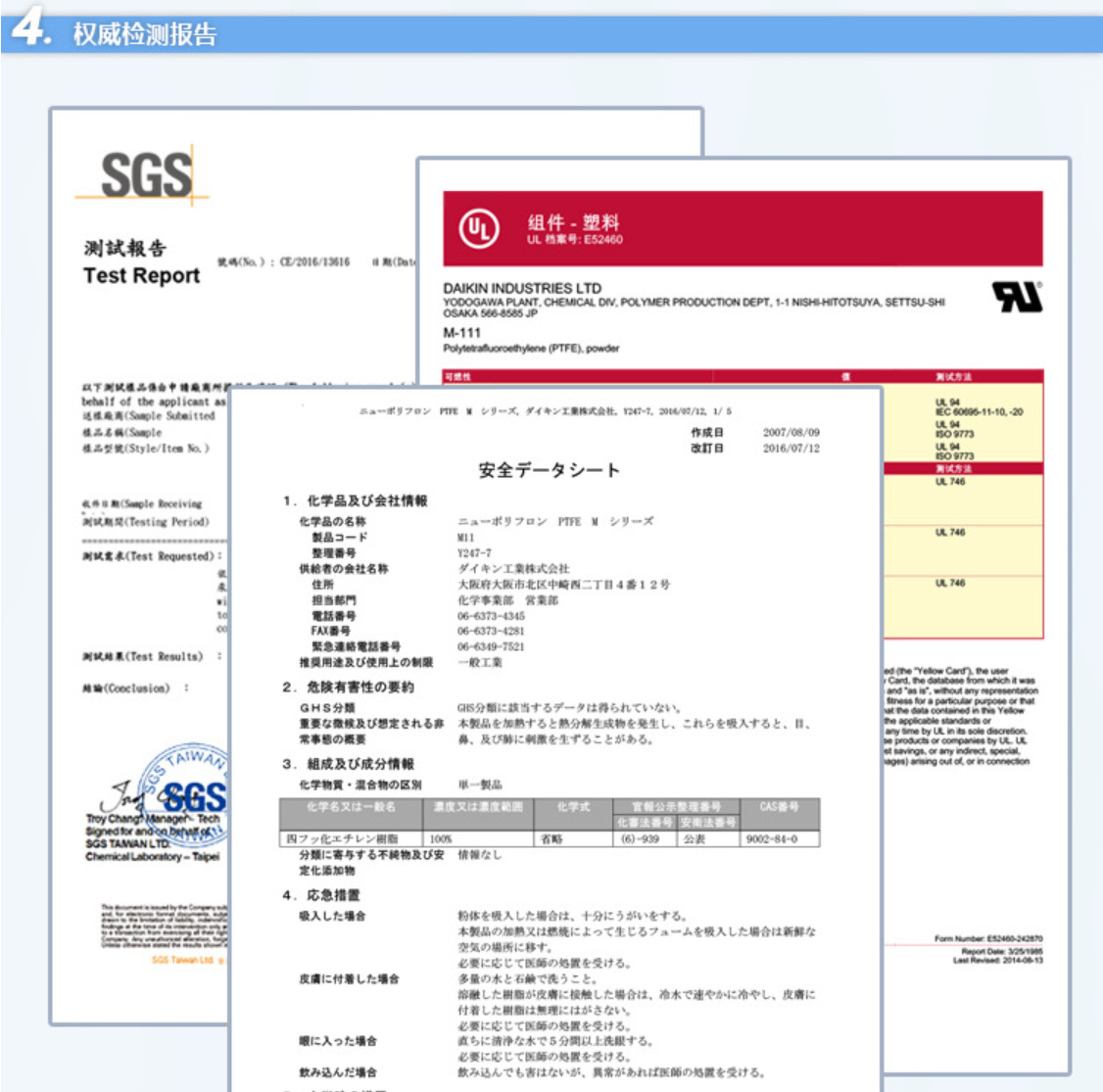Screen dimensions: 1103x1092
Task: Click the '飲み込んだ場合' label
Action: [338, 1072]
